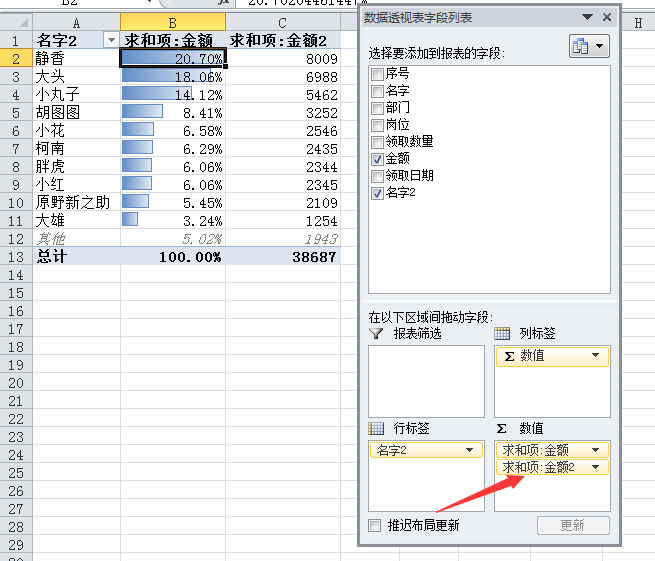Open dropdown of 数值 item in column labels

596,355
